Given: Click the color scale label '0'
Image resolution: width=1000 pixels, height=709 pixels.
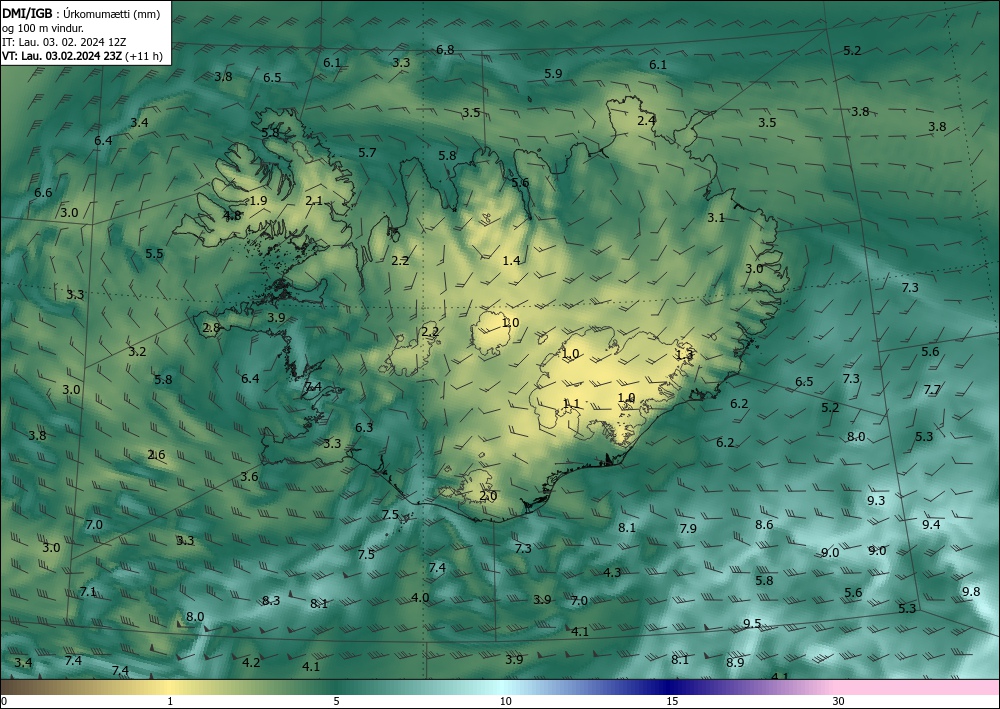Looking at the screenshot, I should coord(4,702).
